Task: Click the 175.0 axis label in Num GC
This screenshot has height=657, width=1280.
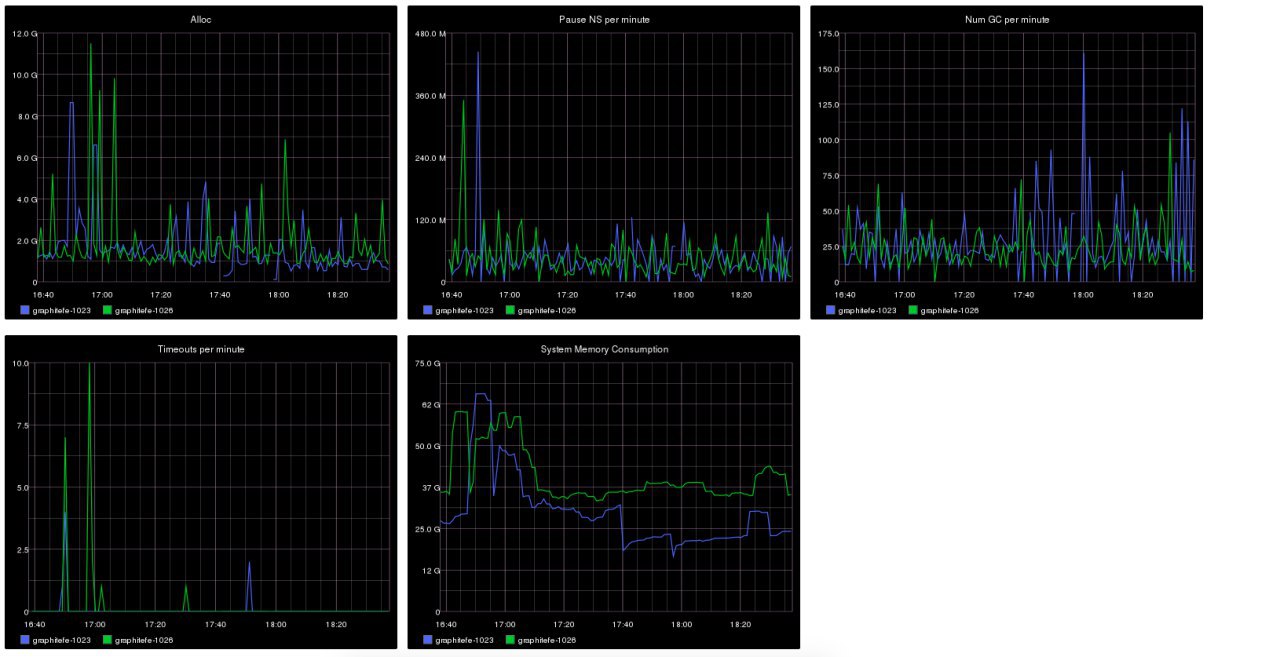Action: [828, 34]
